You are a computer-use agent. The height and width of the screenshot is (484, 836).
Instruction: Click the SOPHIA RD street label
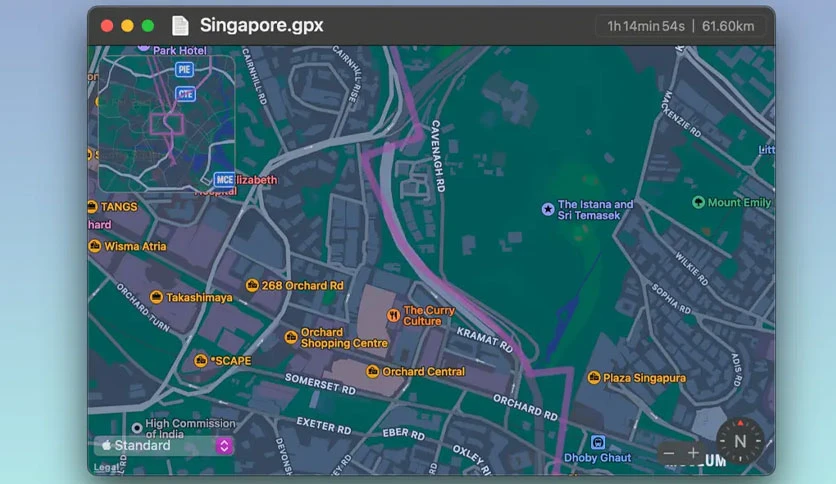point(671,299)
